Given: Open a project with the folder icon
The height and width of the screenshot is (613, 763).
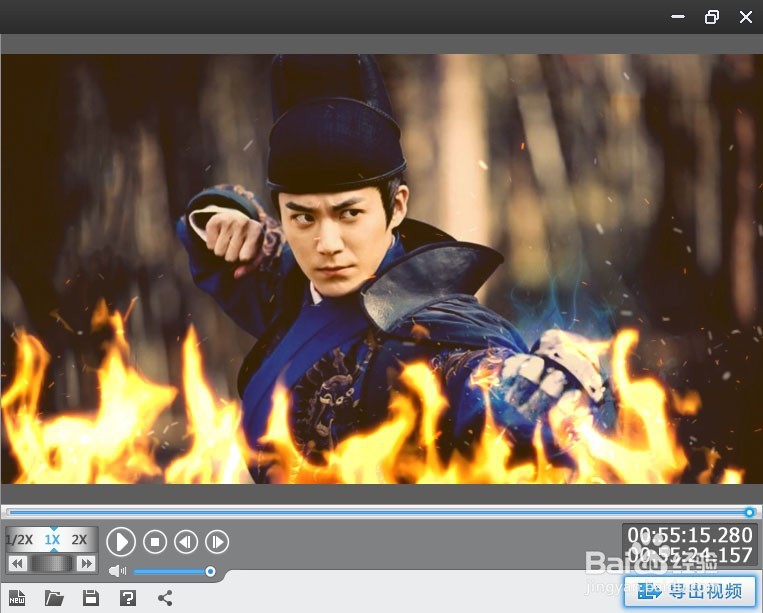Looking at the screenshot, I should 54,597.
